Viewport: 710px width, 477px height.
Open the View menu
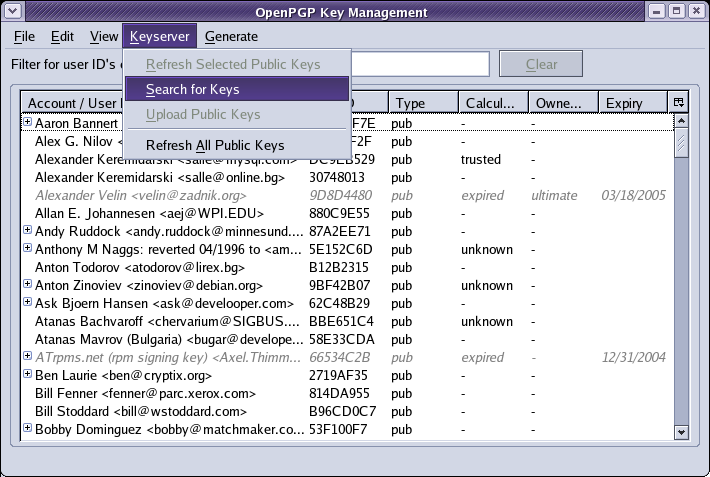pos(104,36)
